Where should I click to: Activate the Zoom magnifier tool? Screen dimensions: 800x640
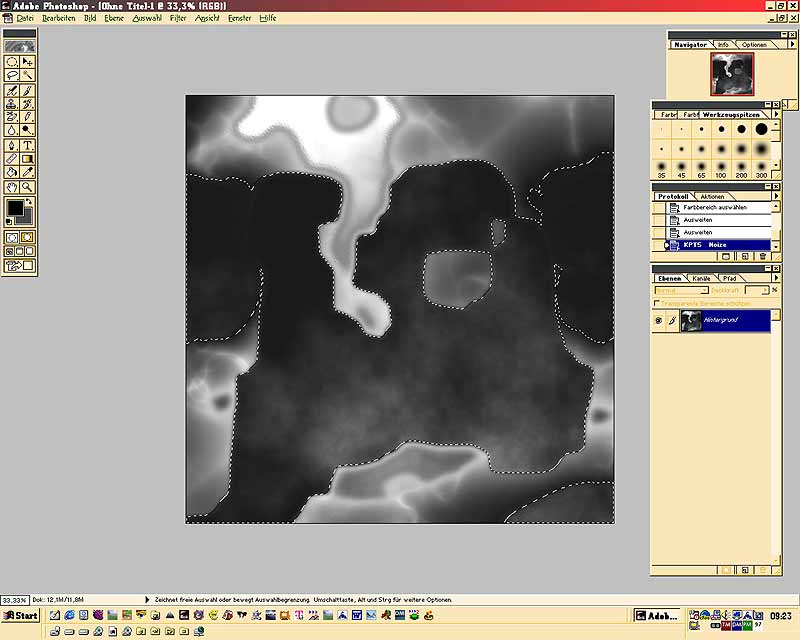coord(28,186)
